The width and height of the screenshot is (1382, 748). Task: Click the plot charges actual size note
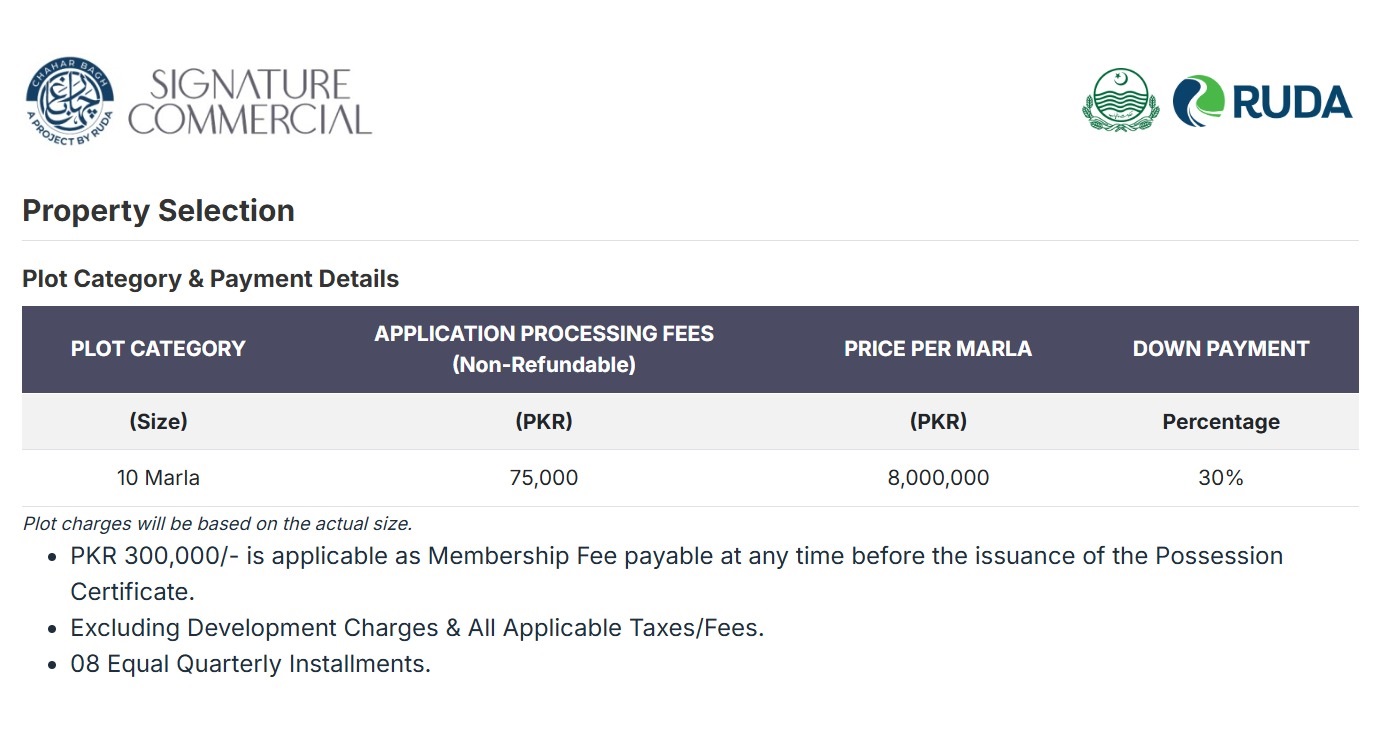pos(217,523)
